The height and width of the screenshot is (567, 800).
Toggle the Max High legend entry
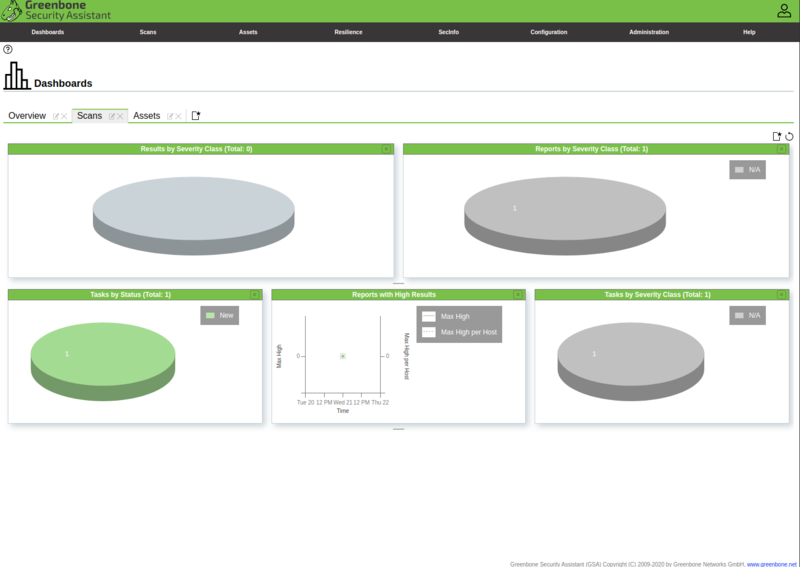click(x=455, y=317)
